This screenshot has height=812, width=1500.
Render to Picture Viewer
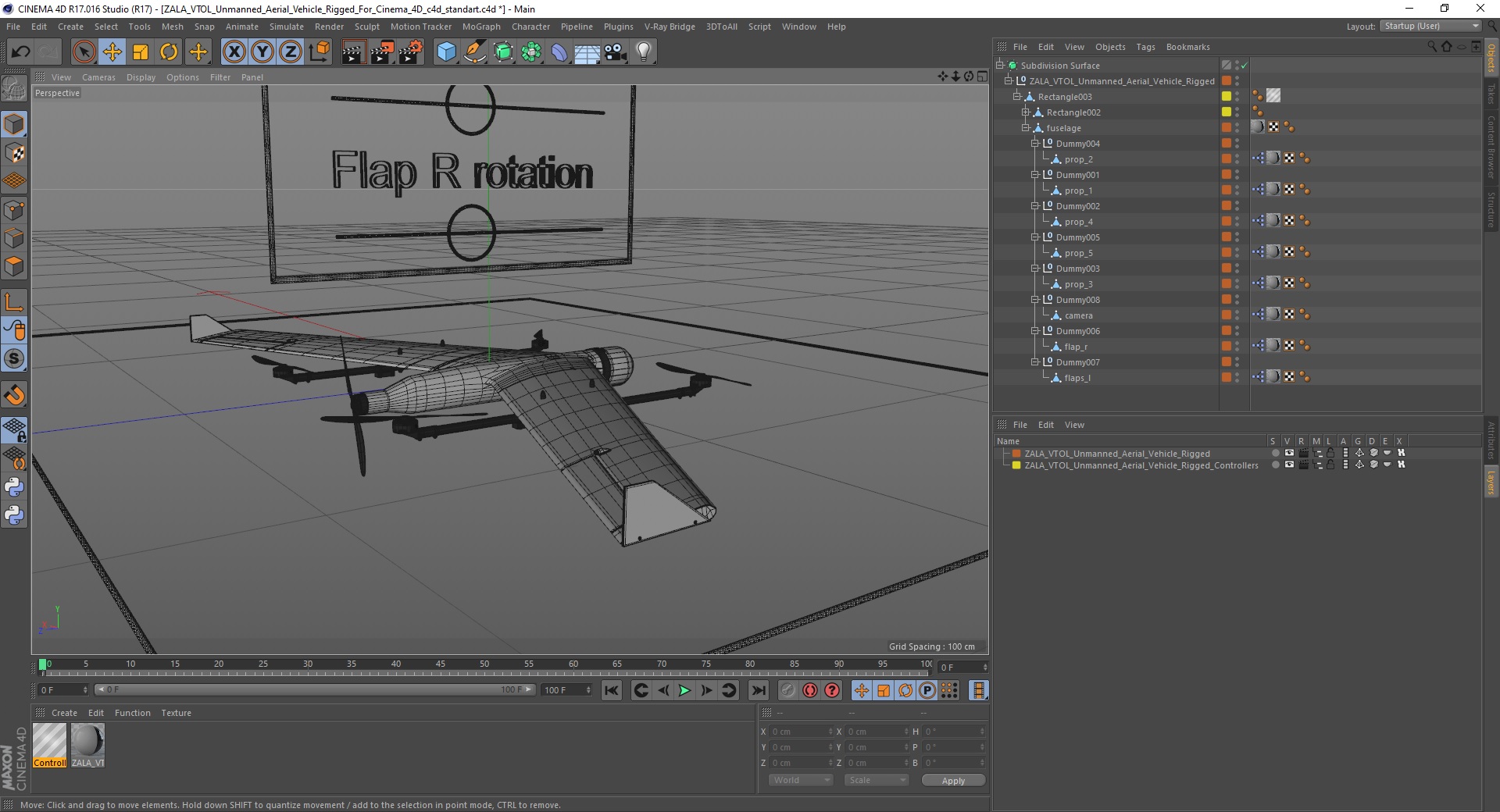[x=382, y=52]
